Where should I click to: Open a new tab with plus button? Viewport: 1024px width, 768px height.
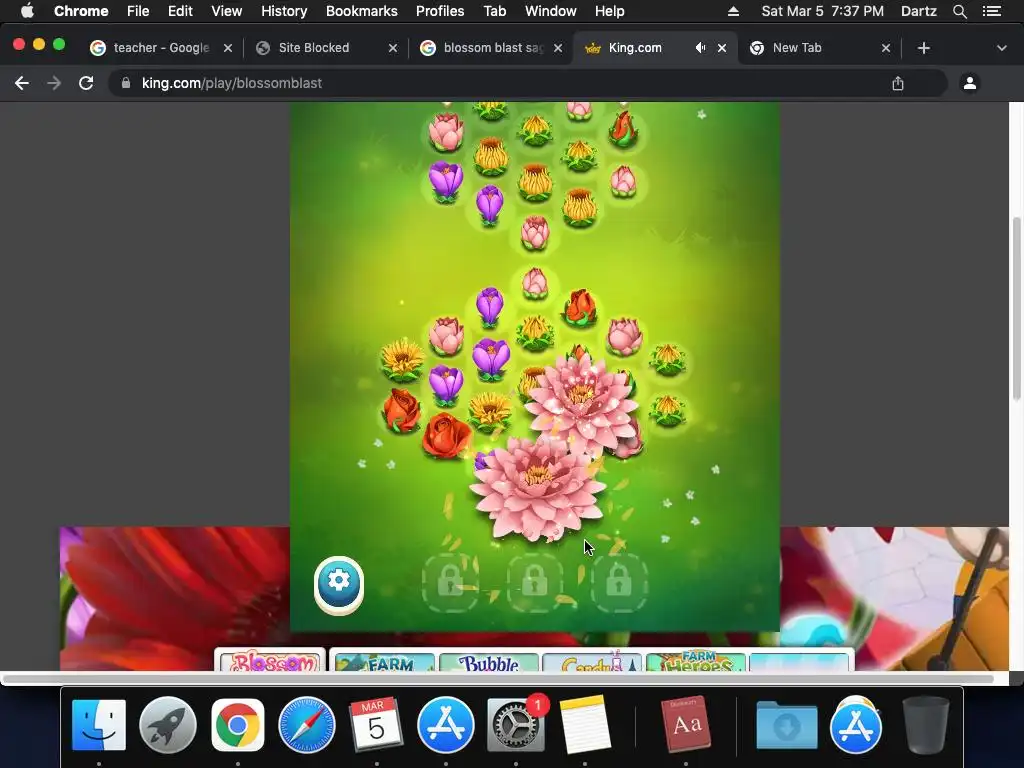click(x=923, y=48)
